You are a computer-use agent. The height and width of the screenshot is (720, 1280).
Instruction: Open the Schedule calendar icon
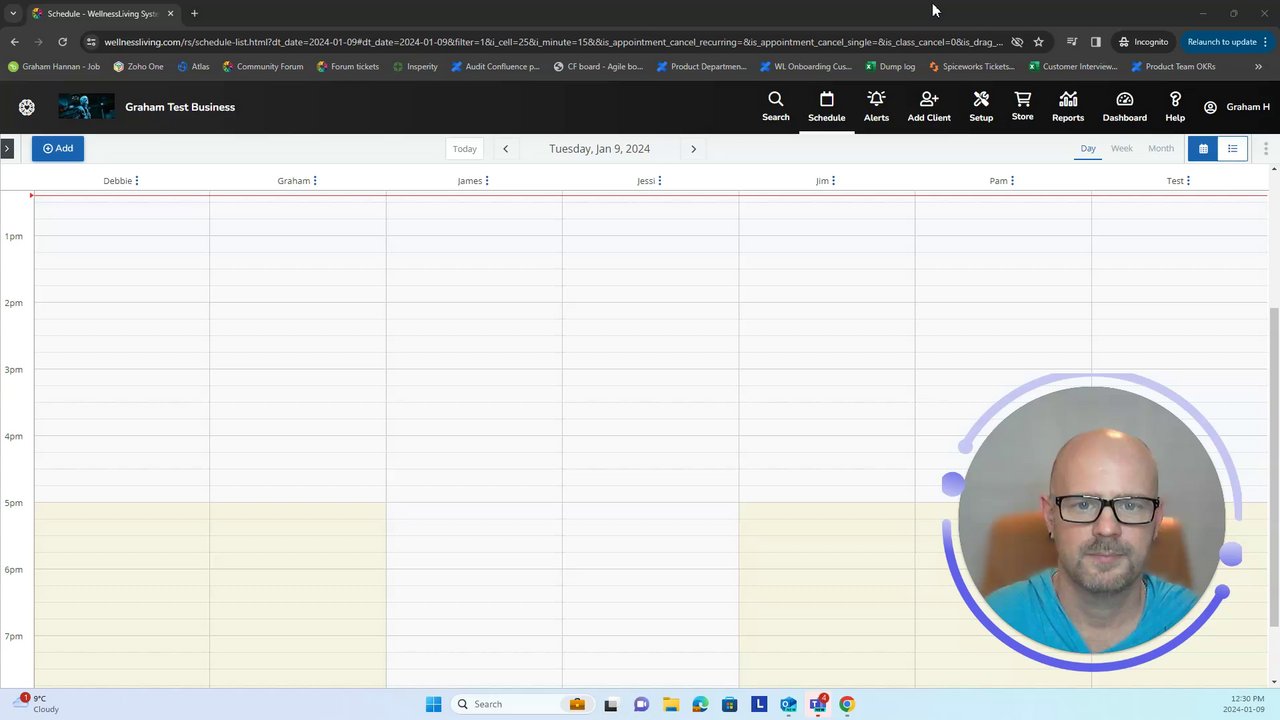[x=826, y=106]
